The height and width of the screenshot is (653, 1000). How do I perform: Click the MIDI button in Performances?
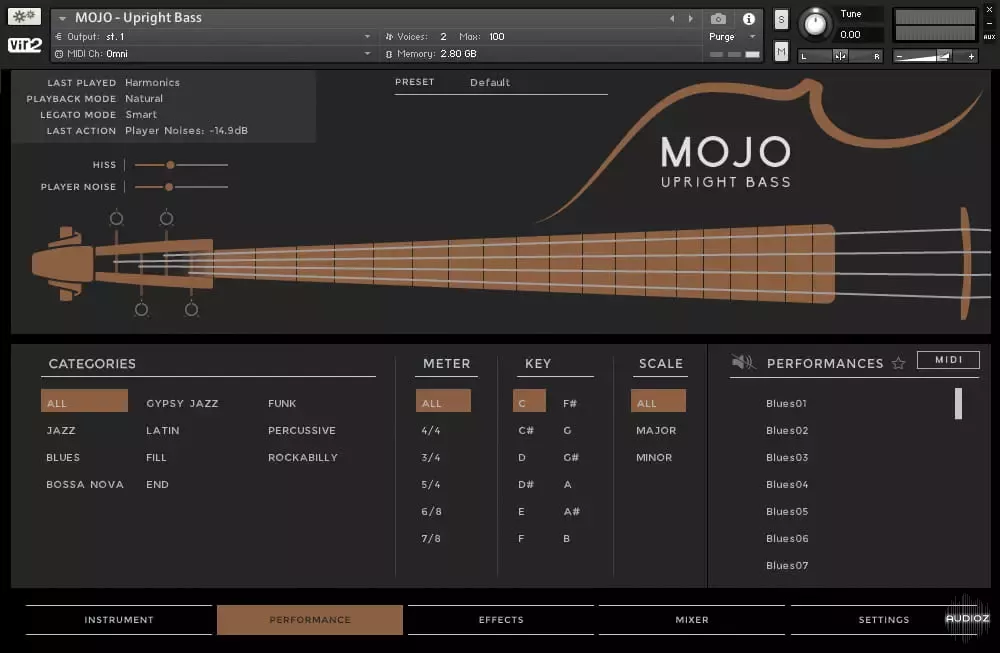tap(948, 360)
